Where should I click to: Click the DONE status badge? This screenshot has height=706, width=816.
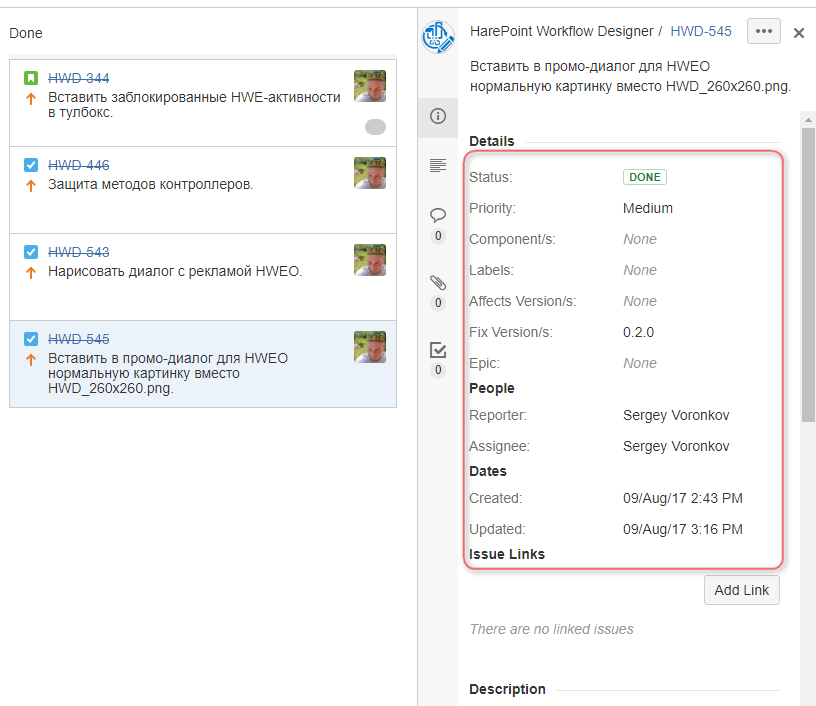point(645,177)
